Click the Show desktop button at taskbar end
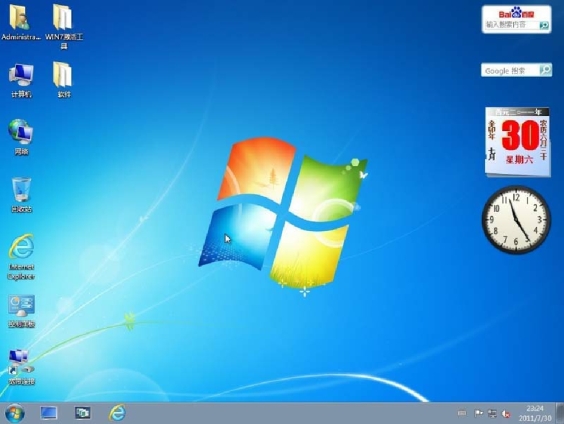564x424 pixels. [x=560, y=413]
